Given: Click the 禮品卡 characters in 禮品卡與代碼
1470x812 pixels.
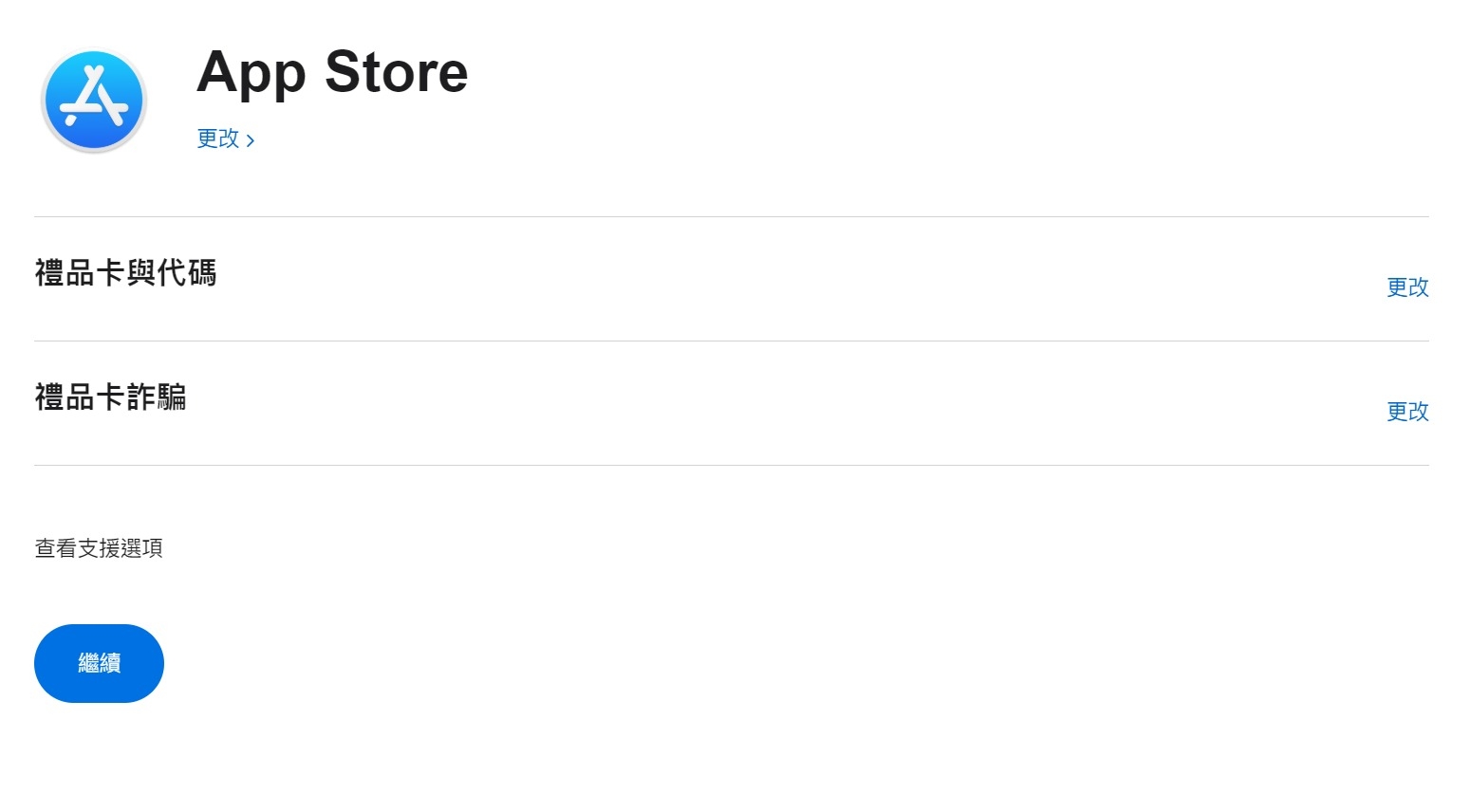Looking at the screenshot, I should pyautogui.click(x=80, y=273).
